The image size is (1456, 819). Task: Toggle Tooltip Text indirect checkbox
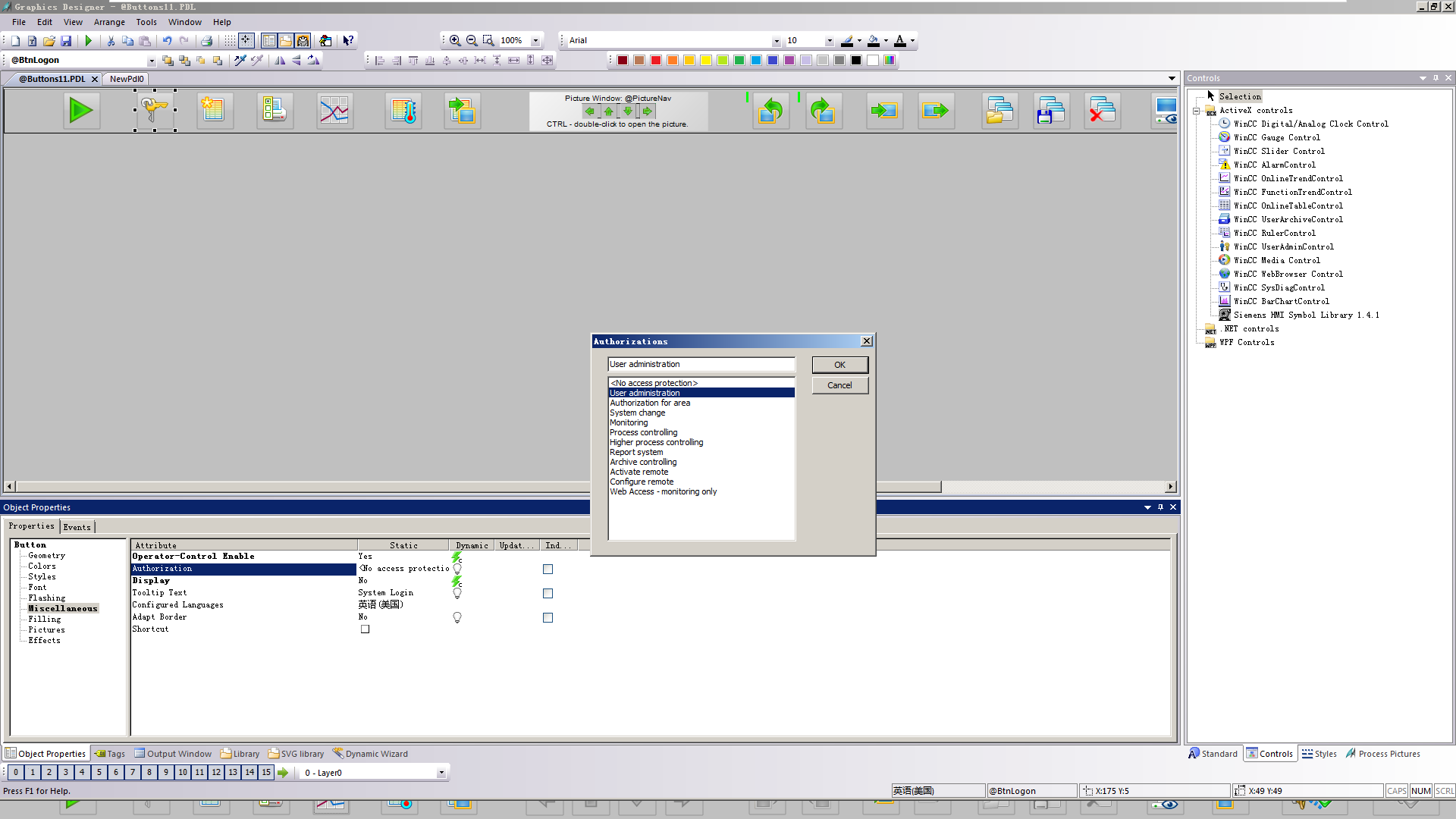[548, 594]
